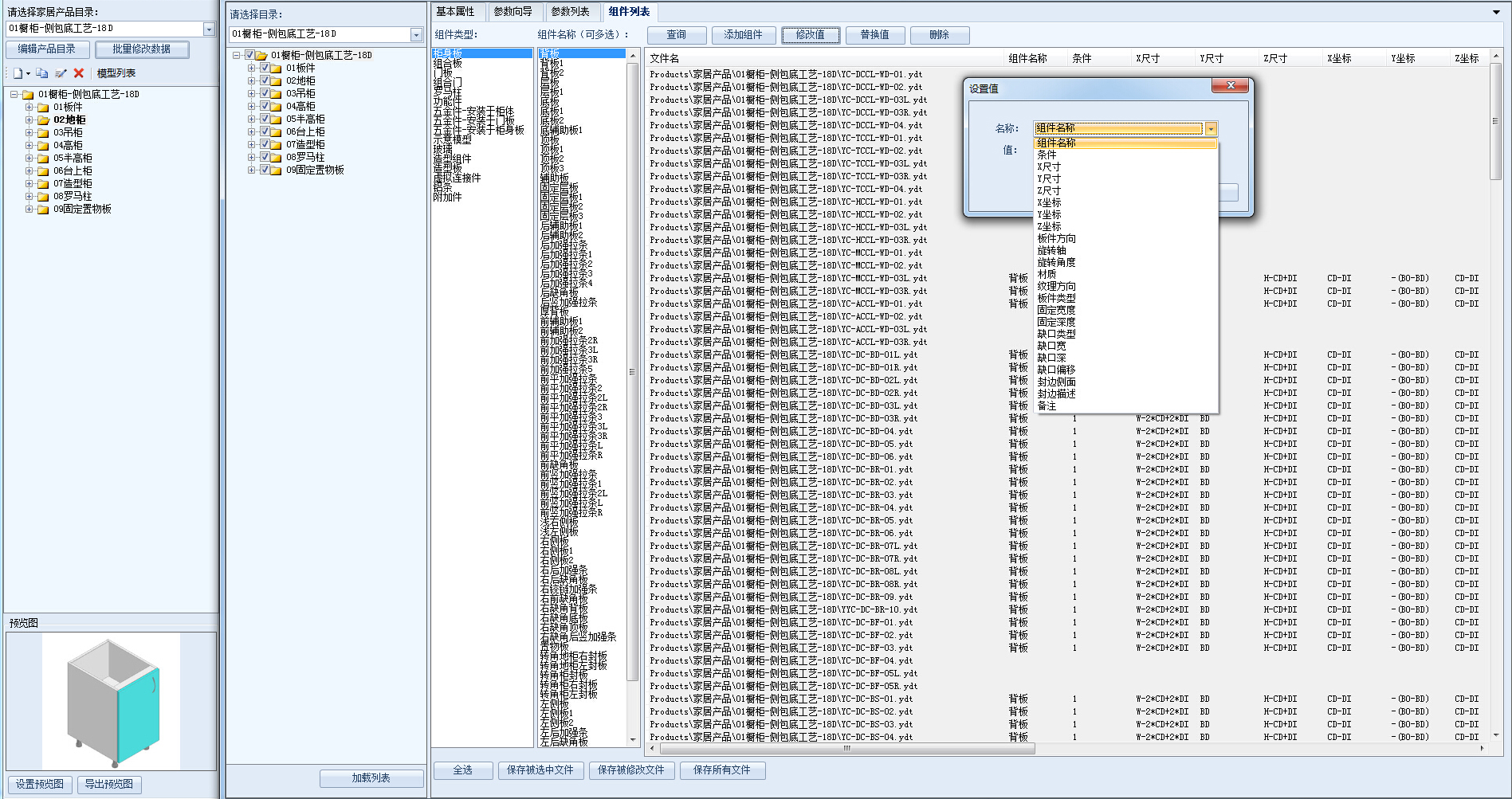Toggle the root 01橱柜-侧包底工艺-18D checkbox
Viewport: 1512px width, 799px height.
click(249, 56)
